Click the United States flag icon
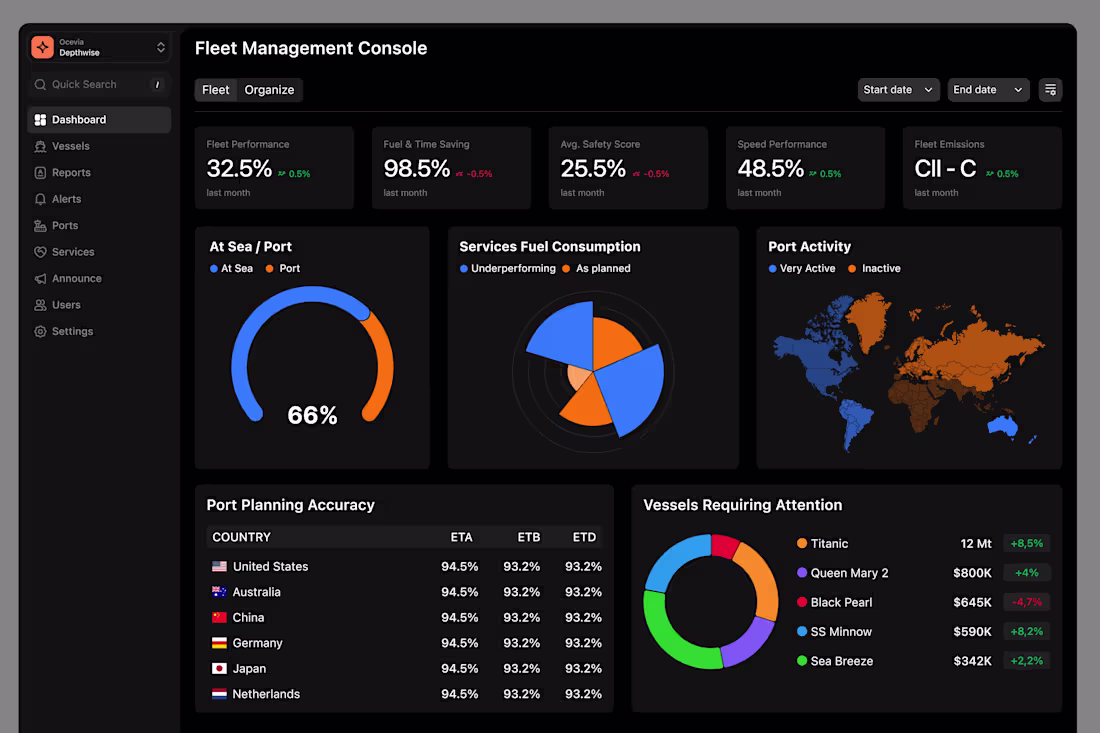1100x733 pixels. click(220, 566)
